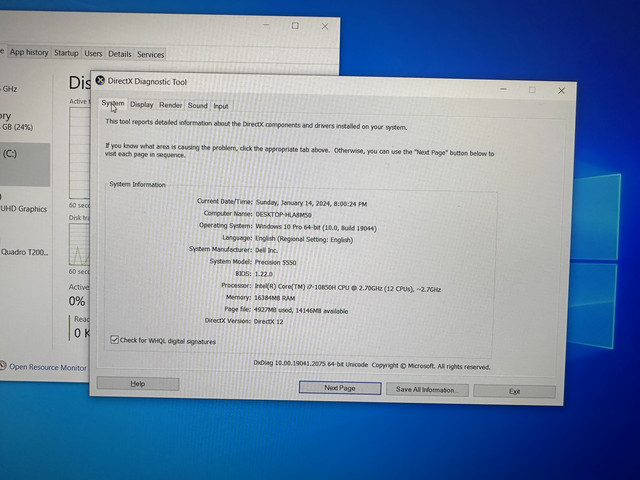Open the Input tab
640x480 pixels.
[x=220, y=106]
